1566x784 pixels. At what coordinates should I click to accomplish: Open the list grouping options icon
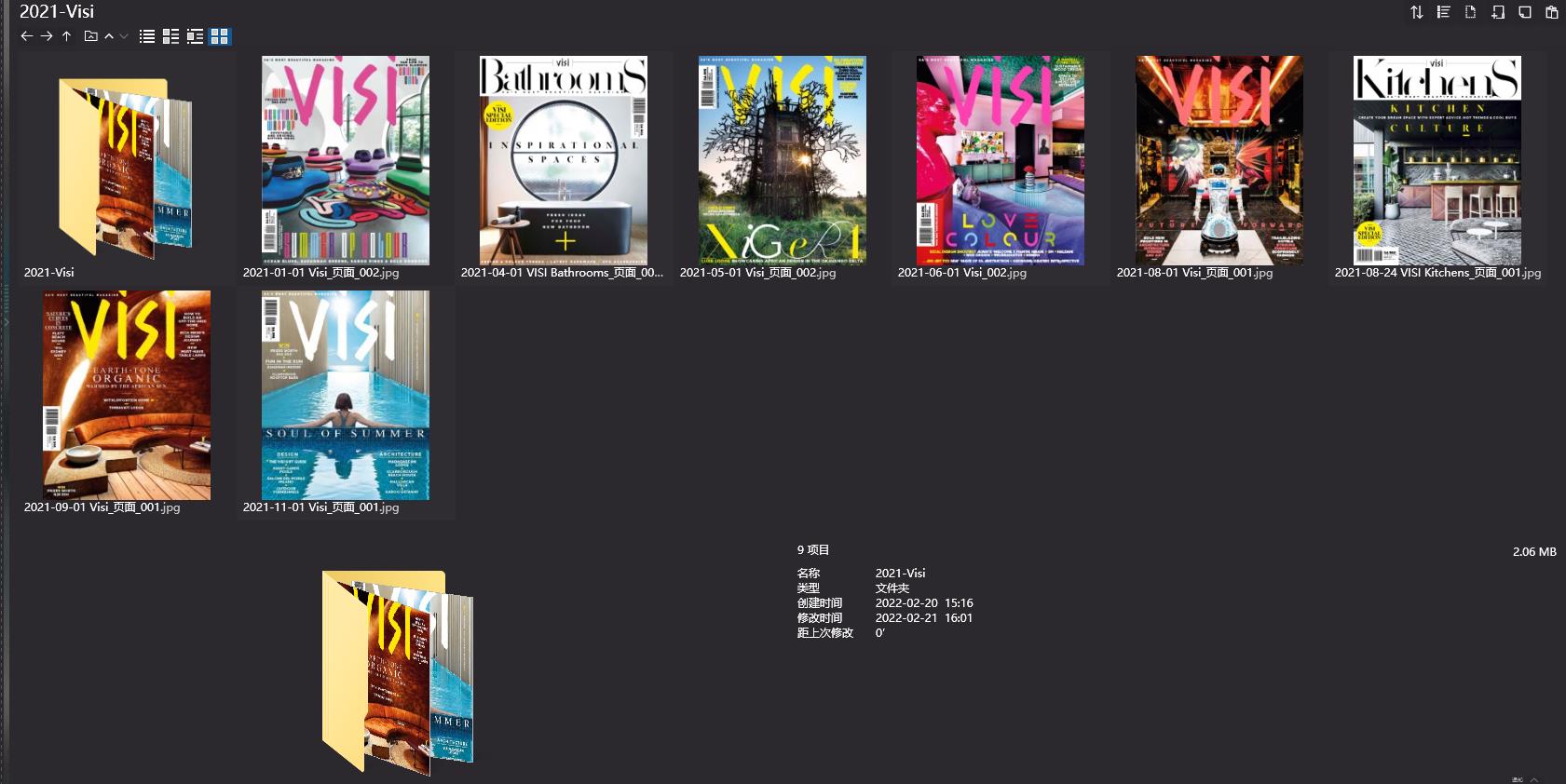click(1443, 12)
